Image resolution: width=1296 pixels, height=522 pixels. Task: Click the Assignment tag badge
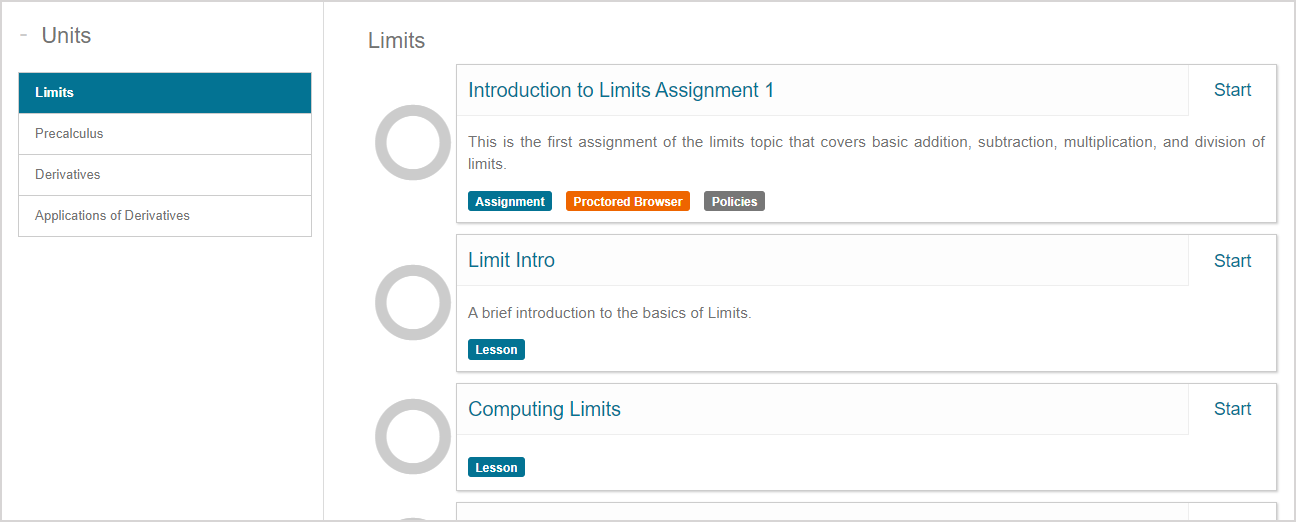click(510, 202)
